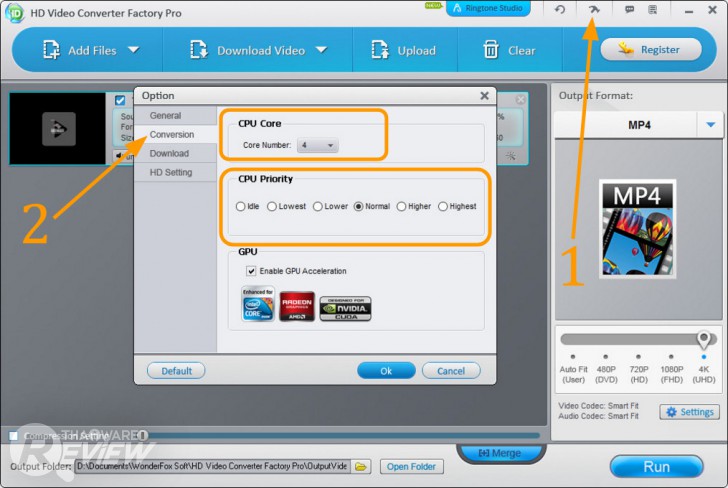Image resolution: width=728 pixels, height=488 pixels.
Task: Click the effects icon on video item
Action: [x=511, y=156]
